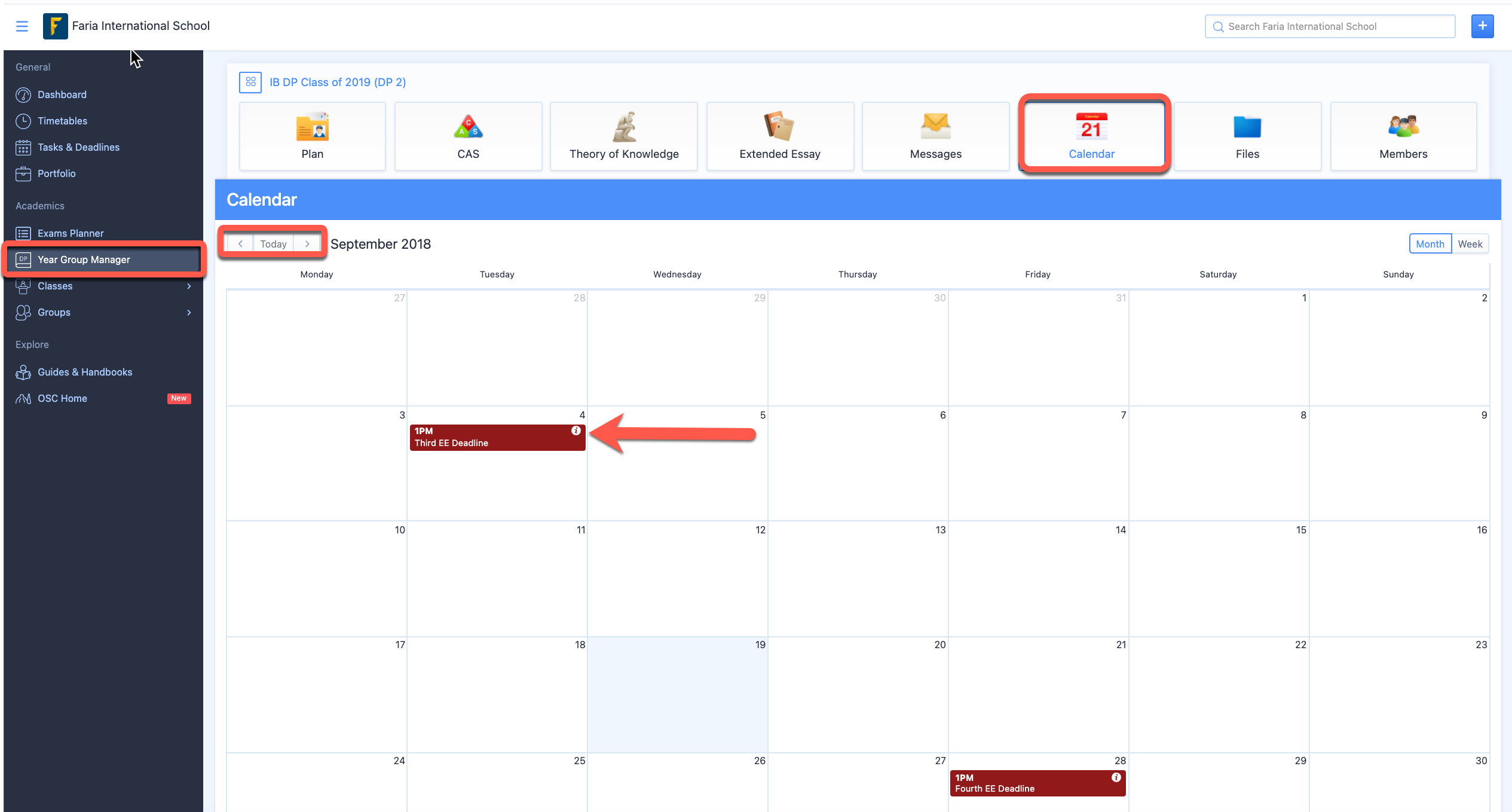Click the Files blue folder icon
This screenshot has width=1512, height=812.
1247,126
